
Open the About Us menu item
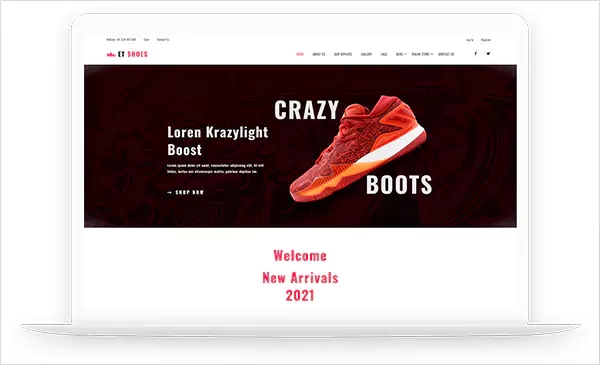click(x=319, y=54)
